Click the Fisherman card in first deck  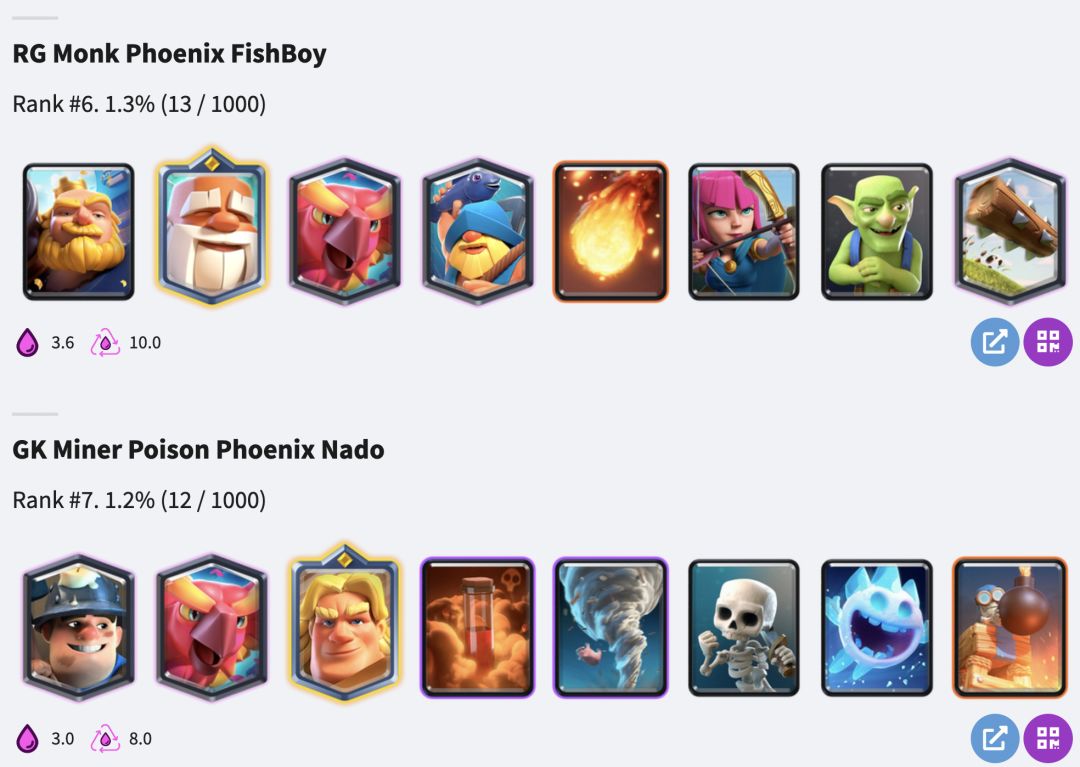pos(477,231)
